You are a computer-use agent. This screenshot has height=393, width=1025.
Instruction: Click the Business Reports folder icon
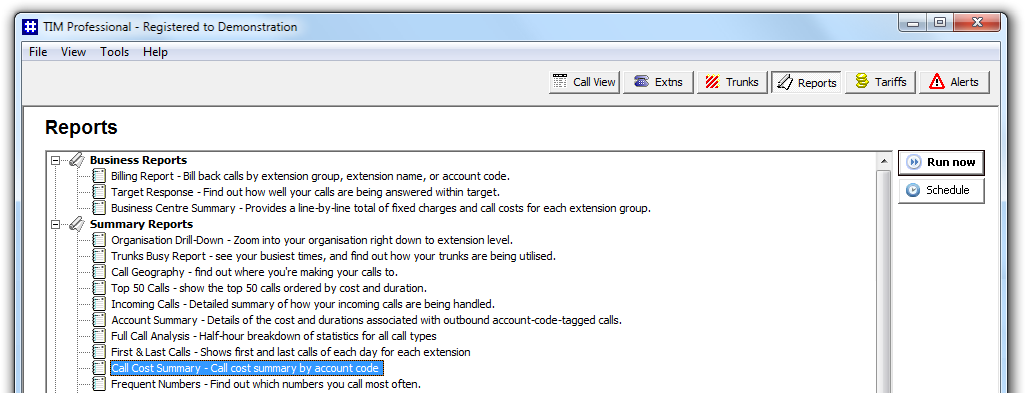click(76, 160)
